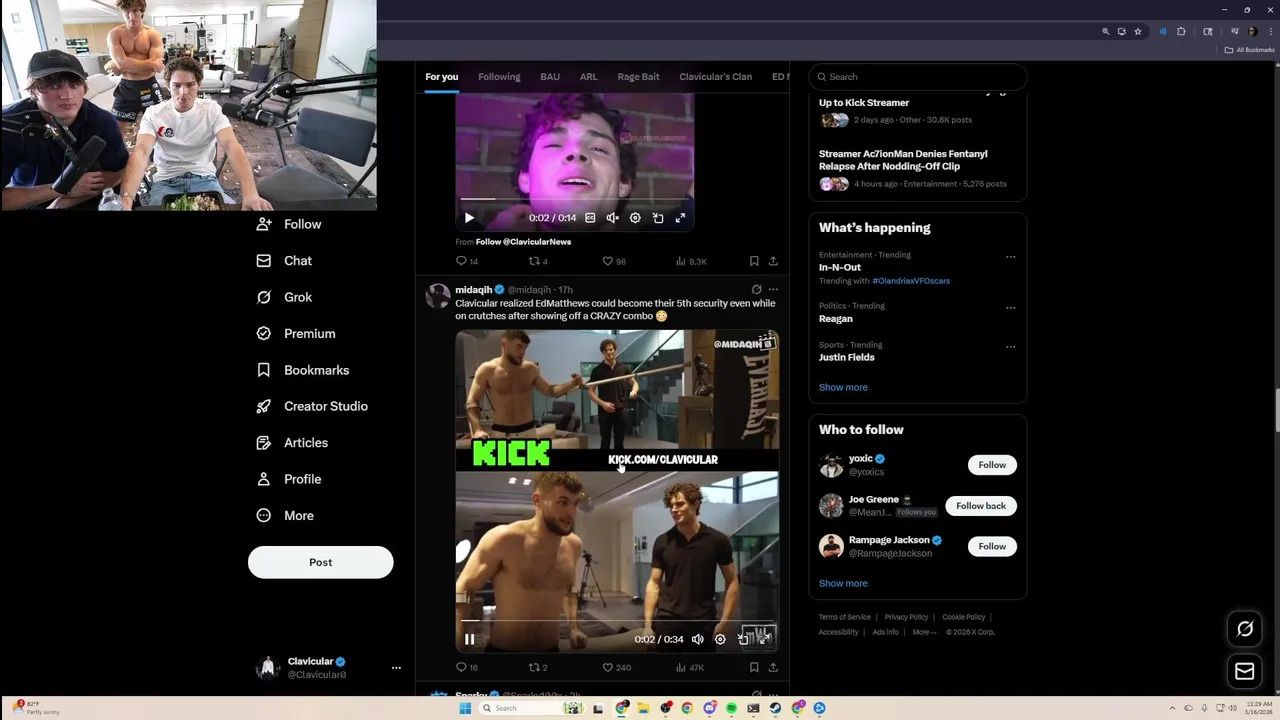
Task: Open the BAU timeline tab
Action: tap(550, 77)
